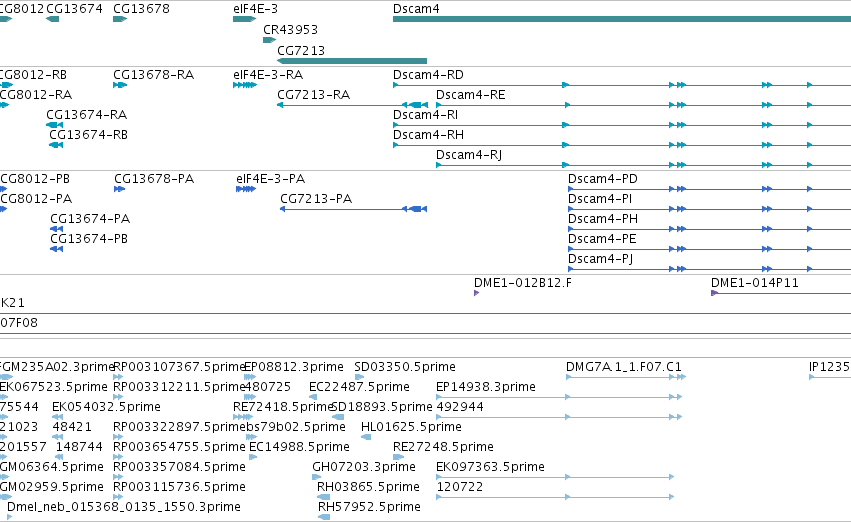This screenshot has width=851, height=522.
Task: Click the DME1-012B12.F marker arrow
Action: (477, 293)
